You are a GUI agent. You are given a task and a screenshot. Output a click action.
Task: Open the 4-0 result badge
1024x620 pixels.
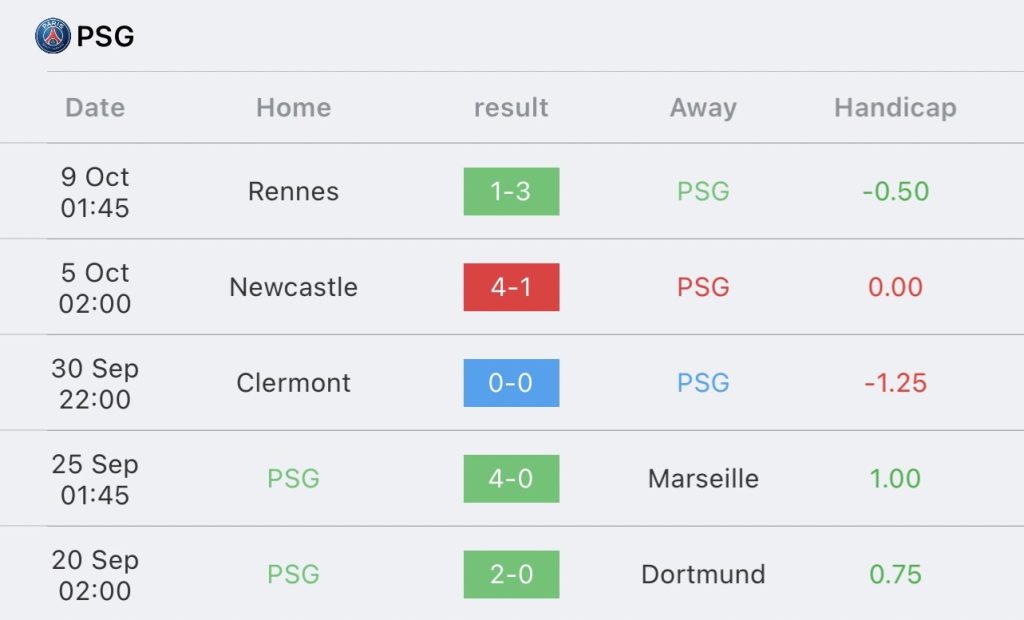(x=511, y=479)
